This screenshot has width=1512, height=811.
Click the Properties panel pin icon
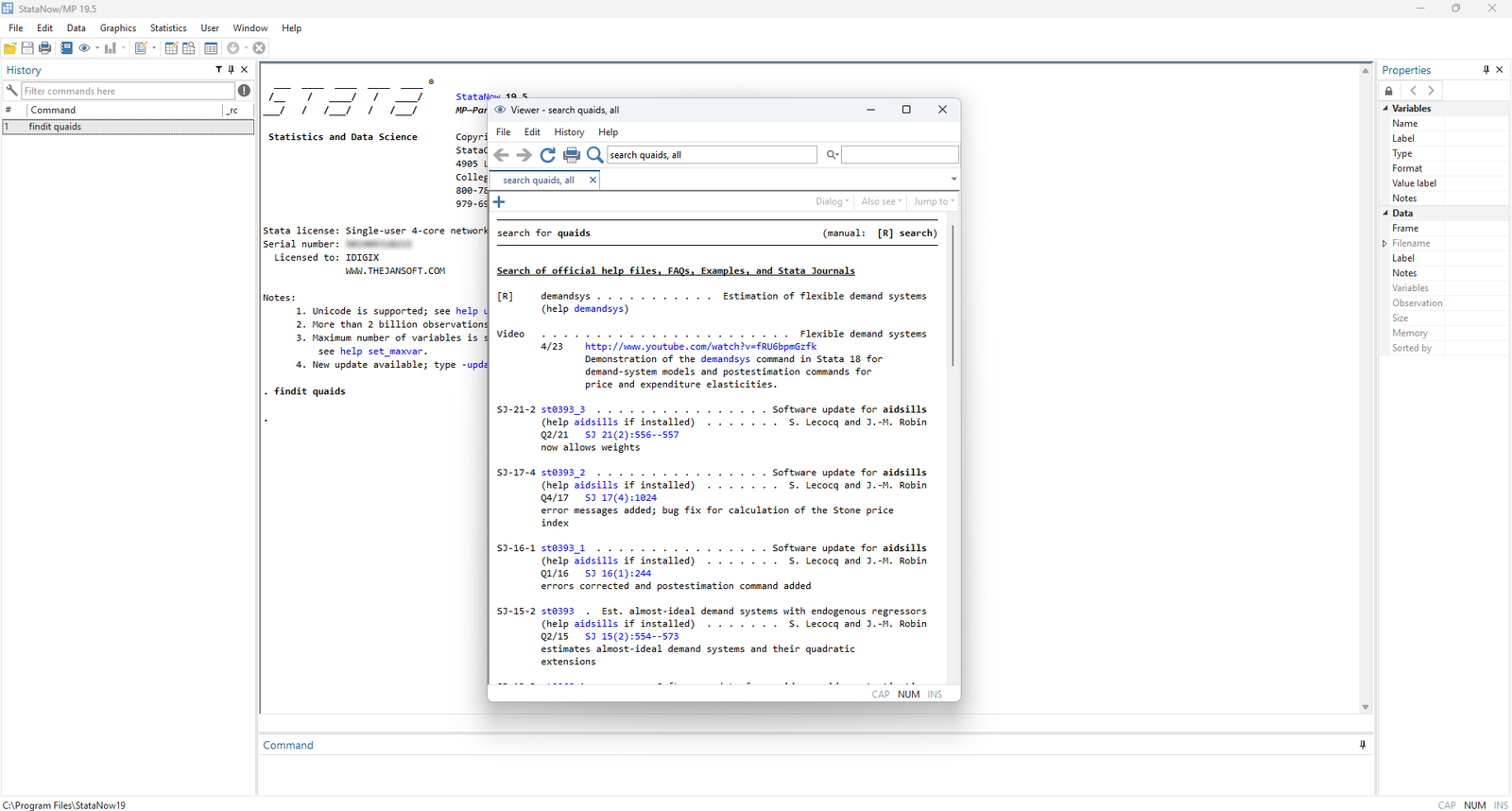1486,70
